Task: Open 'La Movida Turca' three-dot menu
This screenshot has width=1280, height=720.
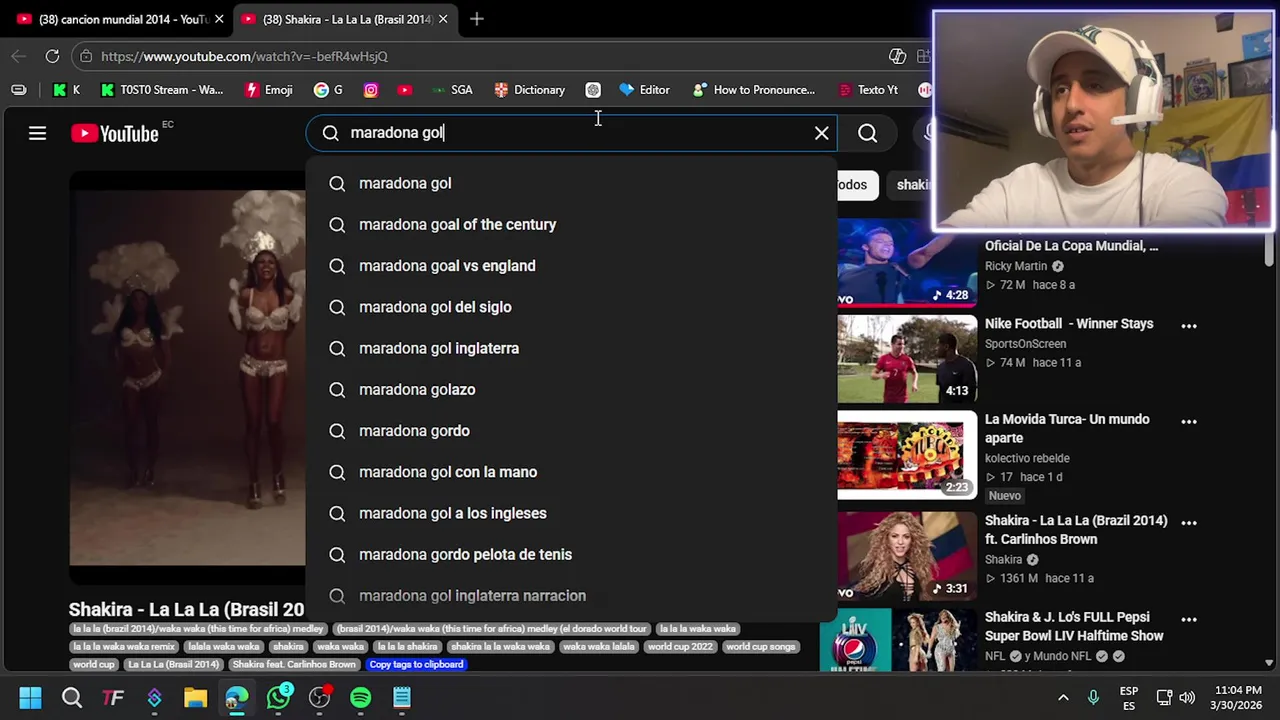Action: point(1189,422)
